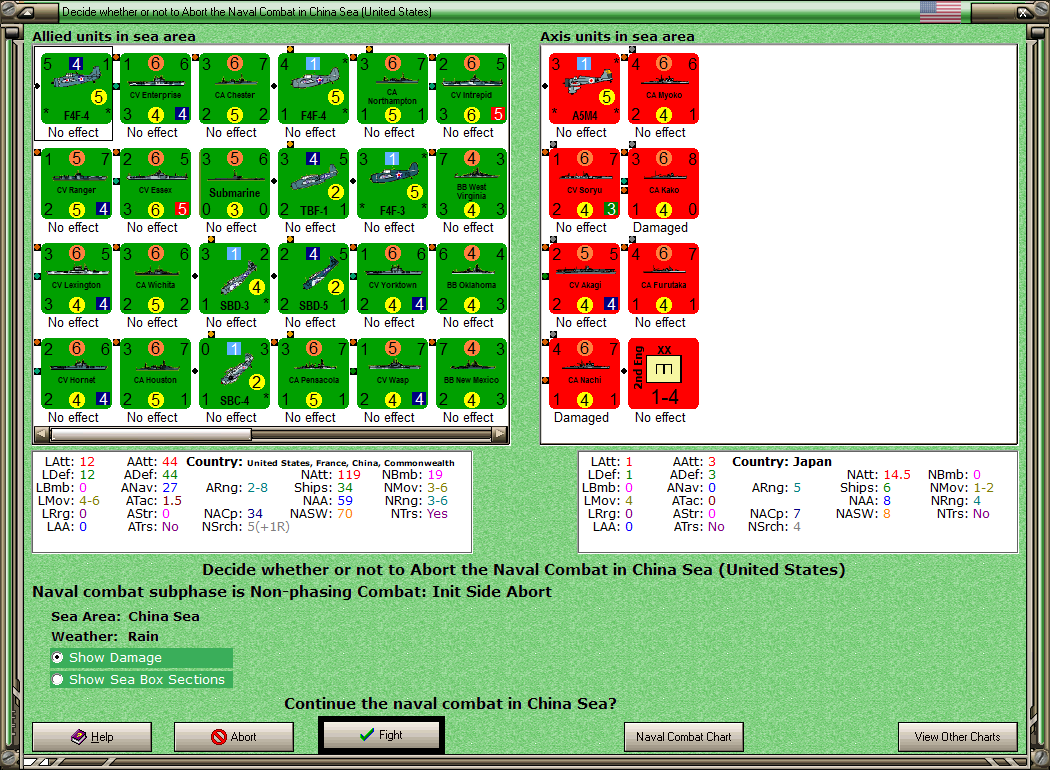Click the Allied units scrollbar right arrow
Screen dimensions: 1050x770
[x=500, y=435]
